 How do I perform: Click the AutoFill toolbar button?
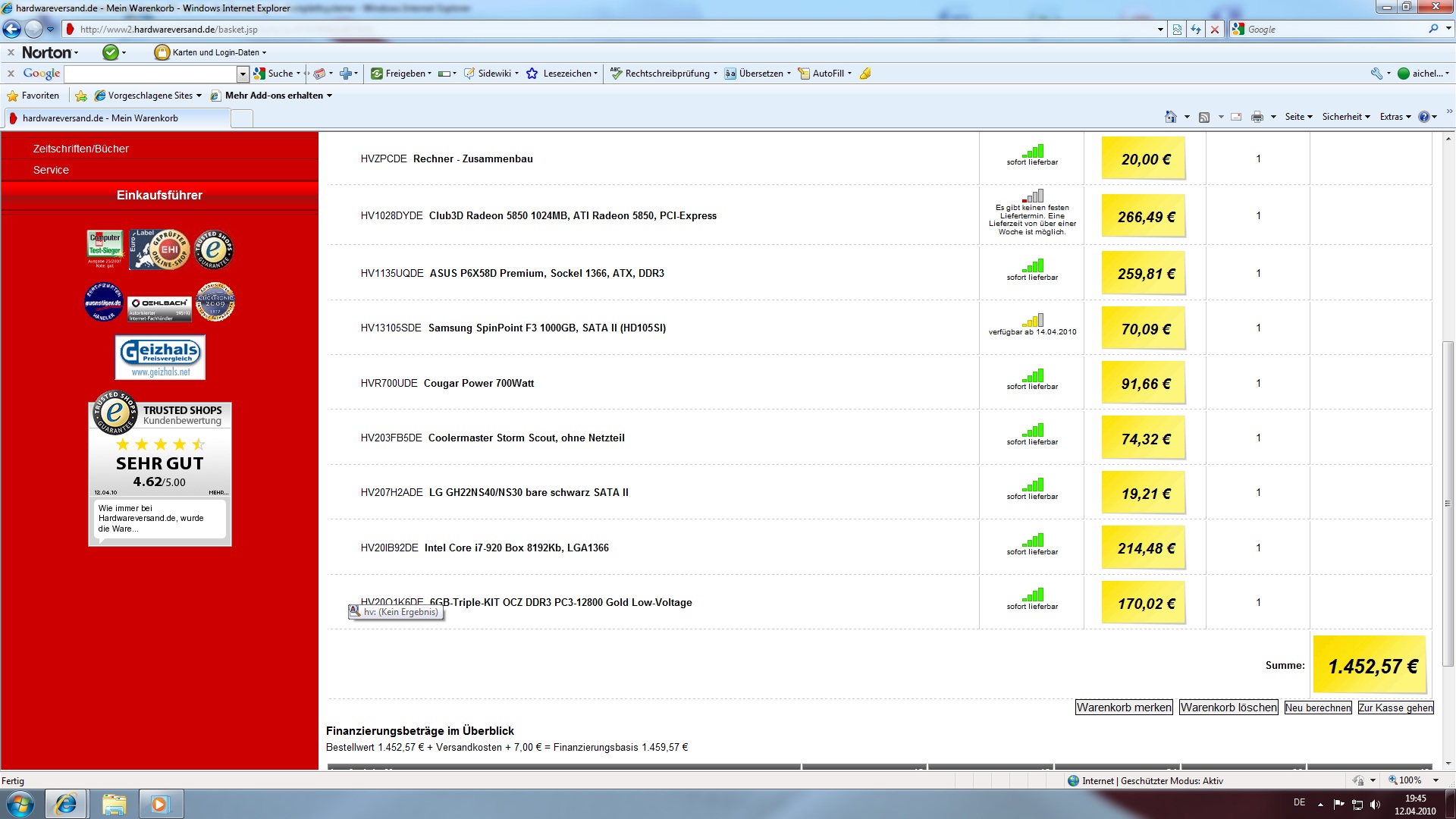[824, 74]
